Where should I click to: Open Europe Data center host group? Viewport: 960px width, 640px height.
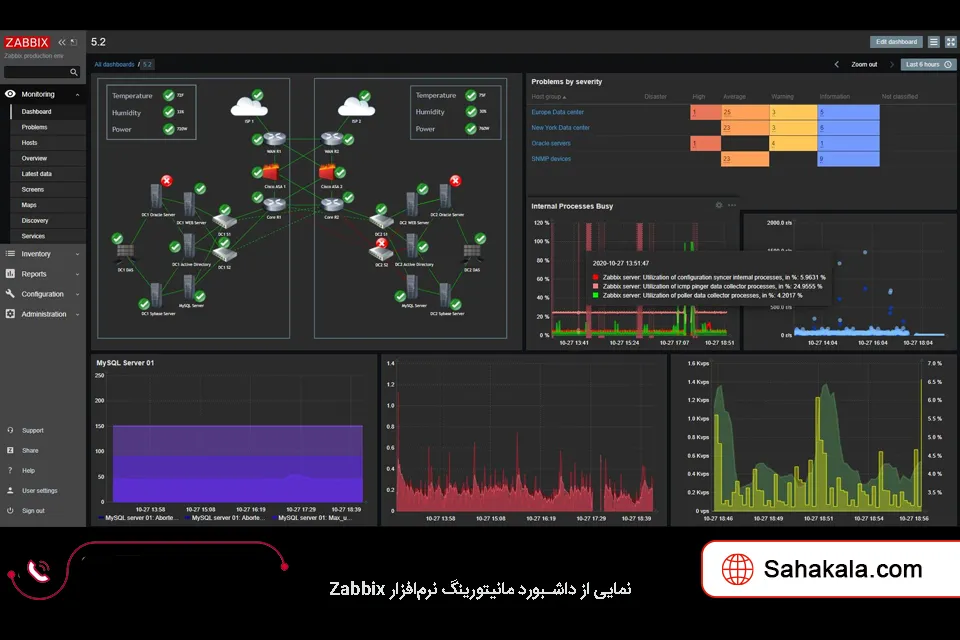[x=558, y=112]
